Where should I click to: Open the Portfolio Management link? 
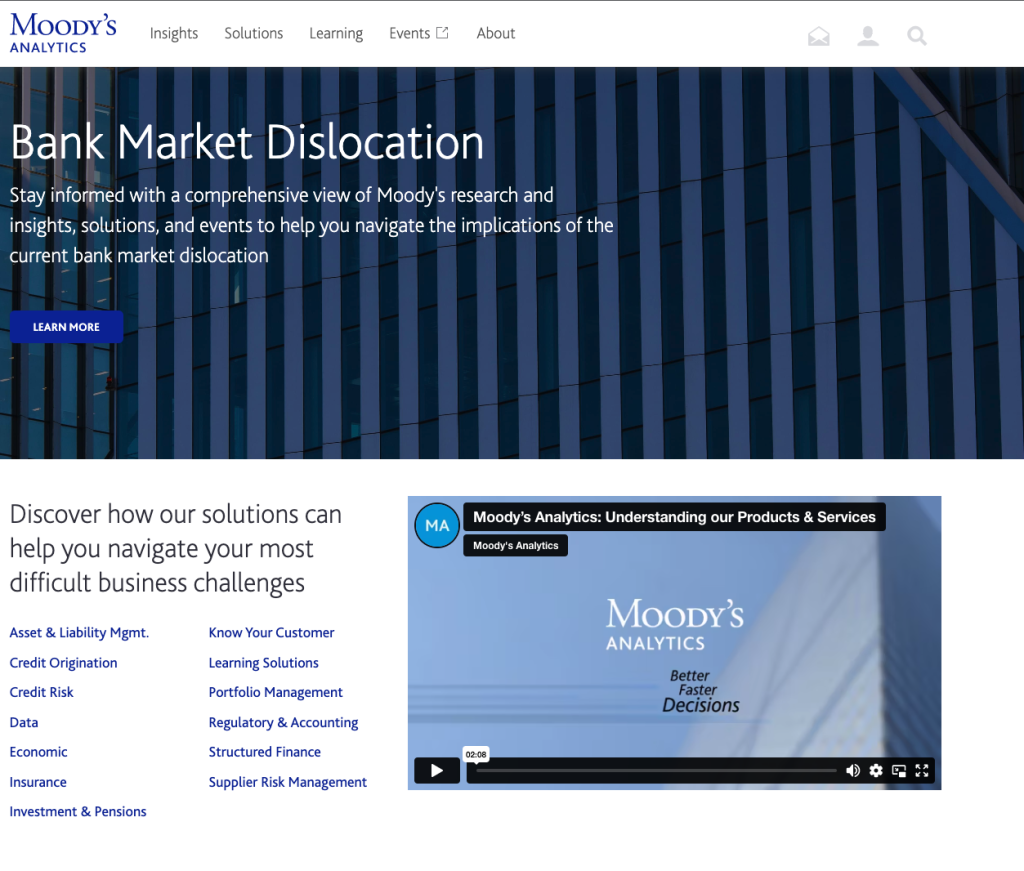click(x=276, y=692)
